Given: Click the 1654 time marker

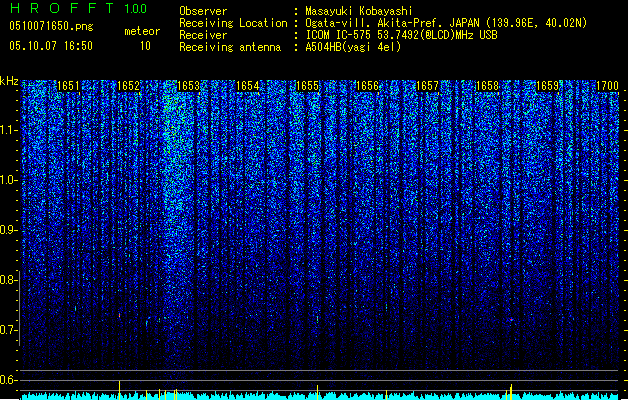Looking at the screenshot, I should [x=248, y=86].
